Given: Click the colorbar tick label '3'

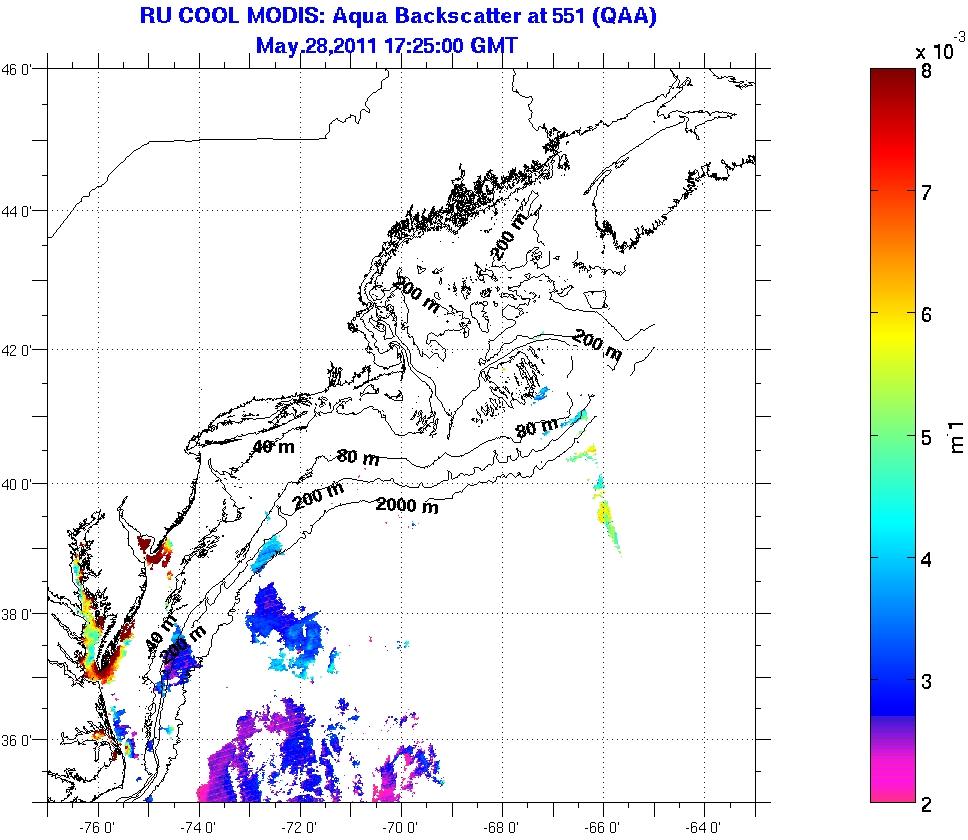Looking at the screenshot, I should point(925,682).
